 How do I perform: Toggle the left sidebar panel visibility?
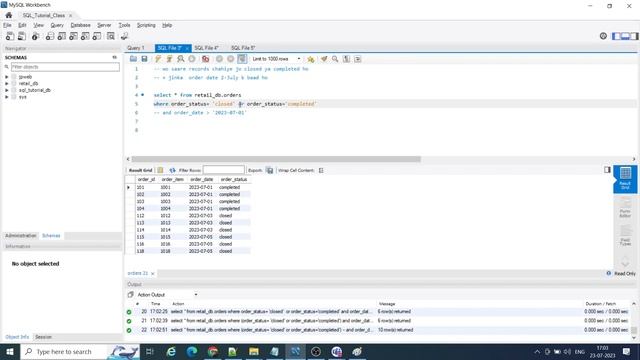(616, 36)
